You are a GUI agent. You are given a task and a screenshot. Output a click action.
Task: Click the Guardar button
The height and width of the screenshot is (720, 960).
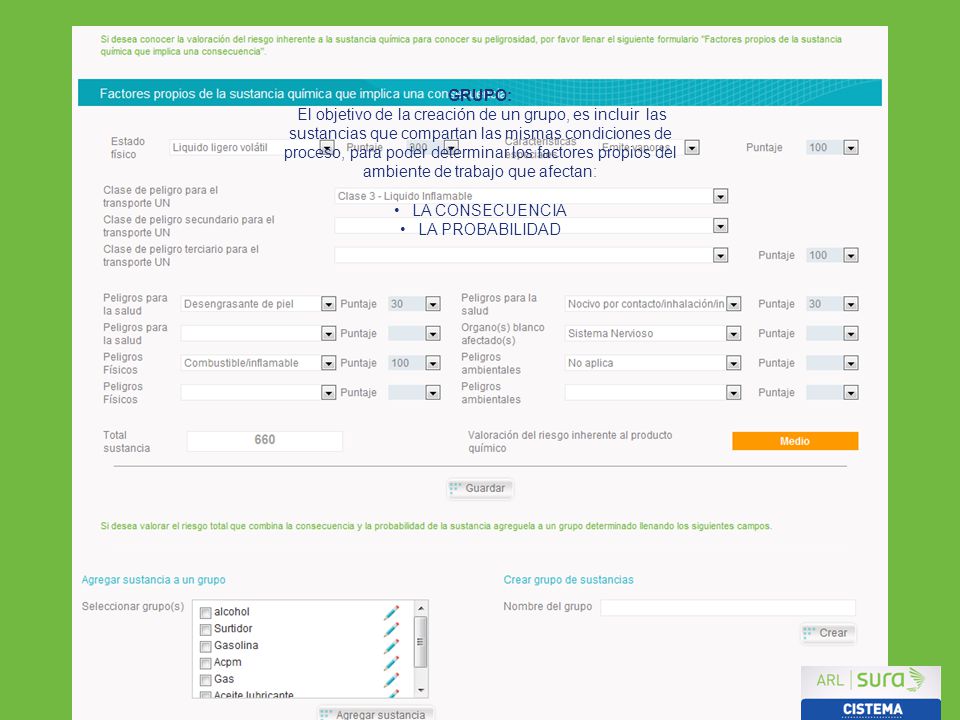[x=479, y=488]
